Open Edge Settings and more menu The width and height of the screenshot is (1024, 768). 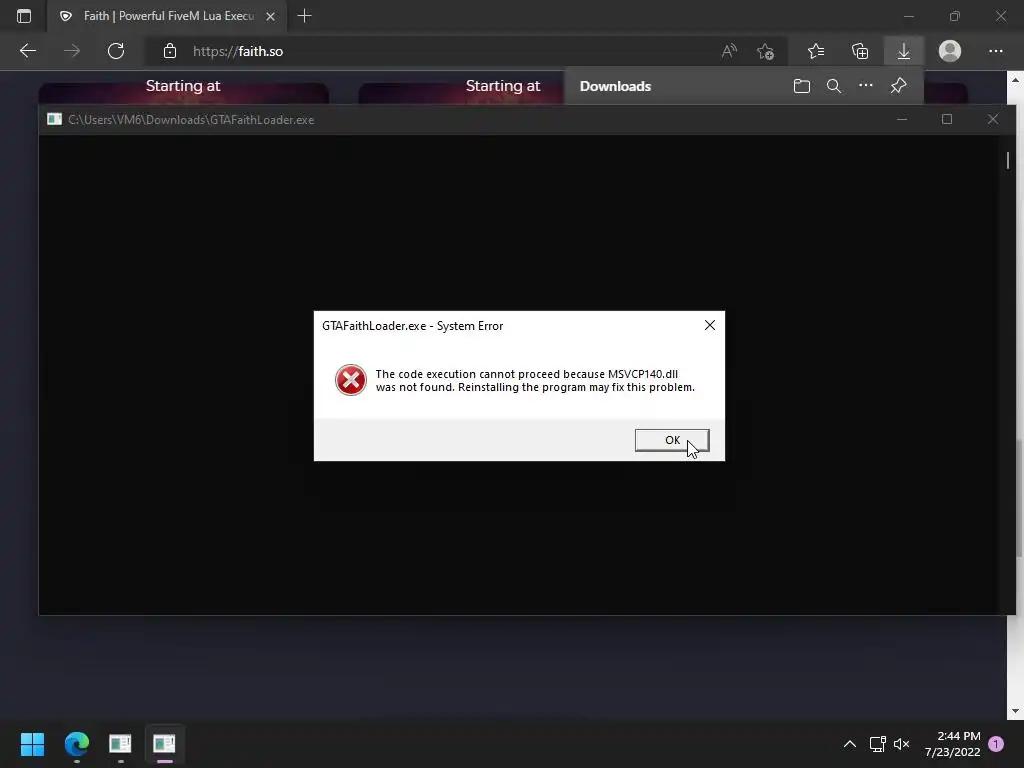click(x=995, y=51)
